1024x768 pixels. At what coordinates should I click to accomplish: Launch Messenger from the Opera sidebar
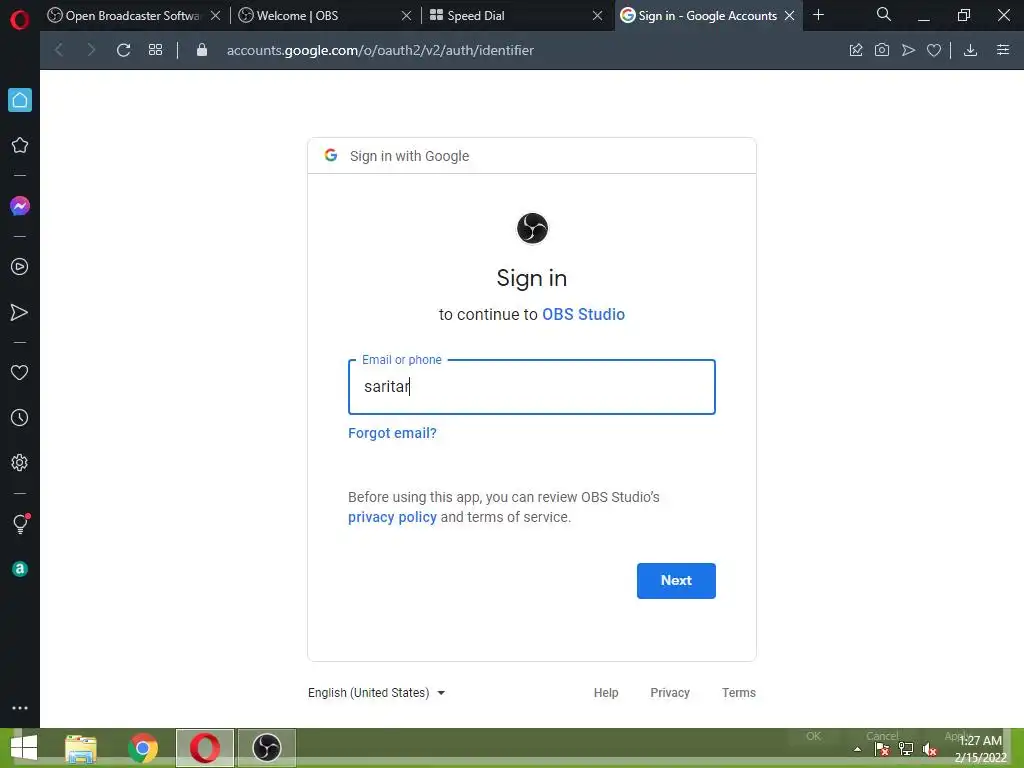pyautogui.click(x=20, y=206)
